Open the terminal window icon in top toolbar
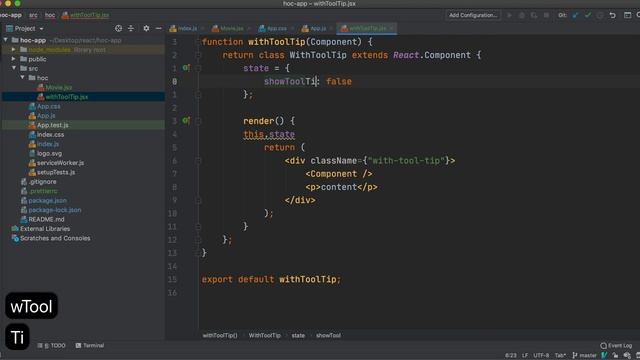 click(x=627, y=15)
